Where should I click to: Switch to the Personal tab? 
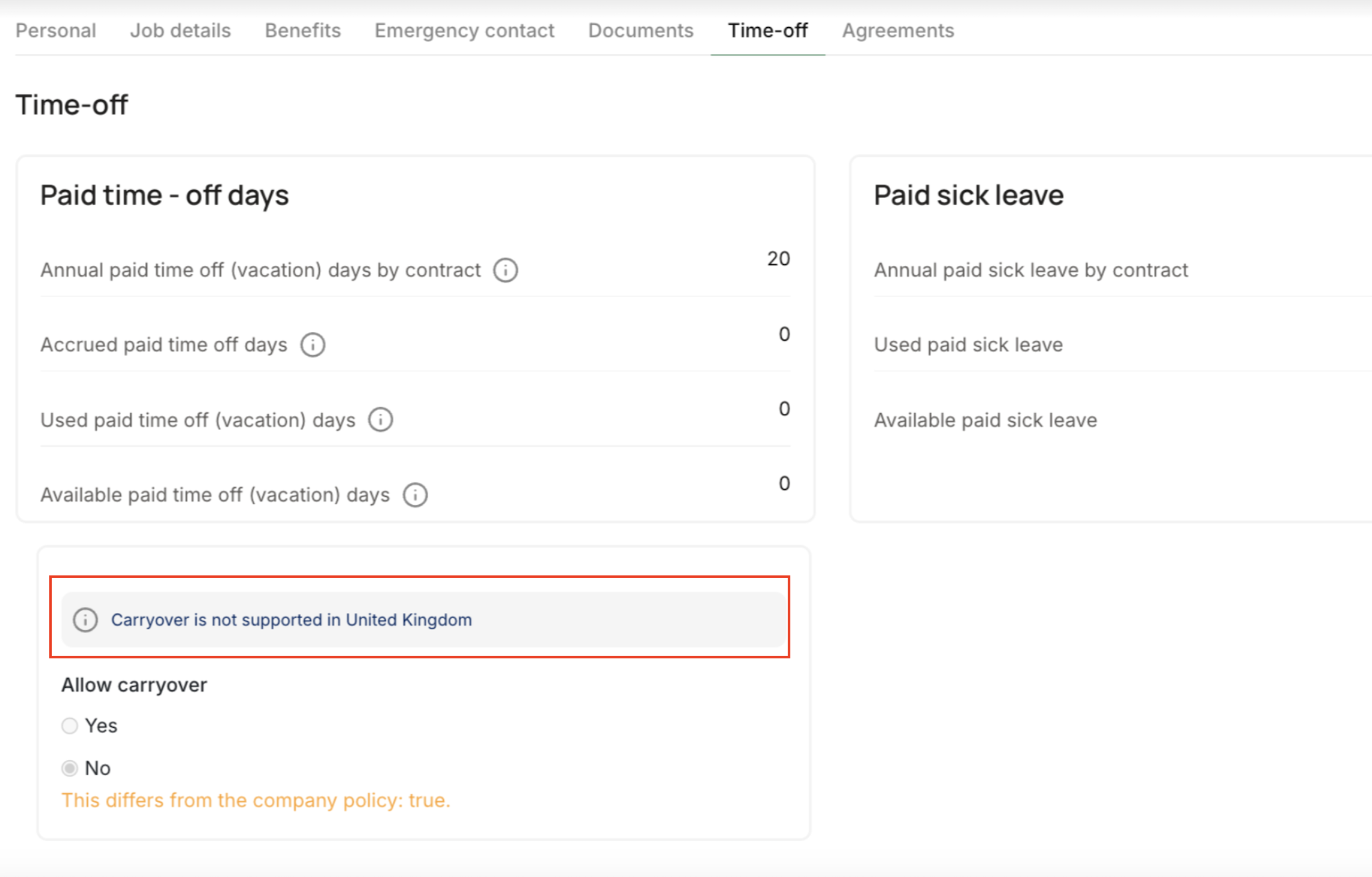(56, 31)
